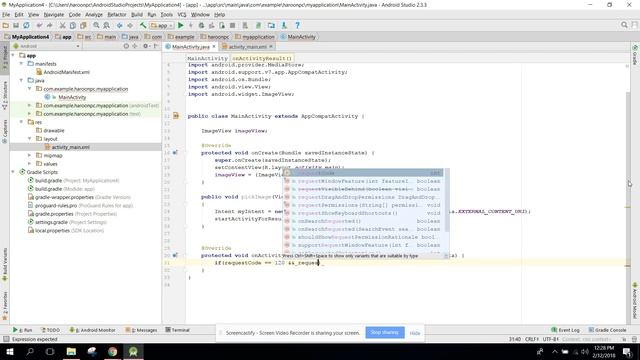Screen dimensions: 640x360
Task: Click the onActivityResult() editor breadcrumb
Action: (262, 58)
